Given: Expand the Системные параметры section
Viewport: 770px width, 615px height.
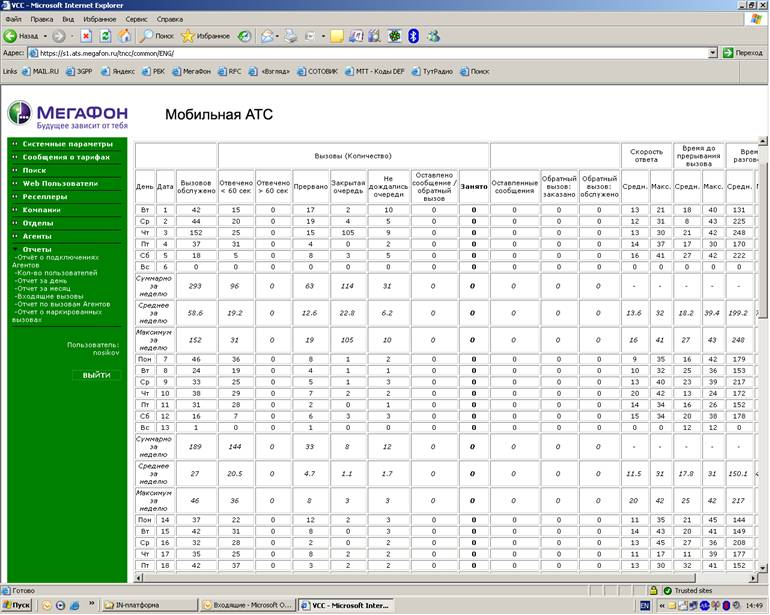Looking at the screenshot, I should pyautogui.click(x=59, y=144).
